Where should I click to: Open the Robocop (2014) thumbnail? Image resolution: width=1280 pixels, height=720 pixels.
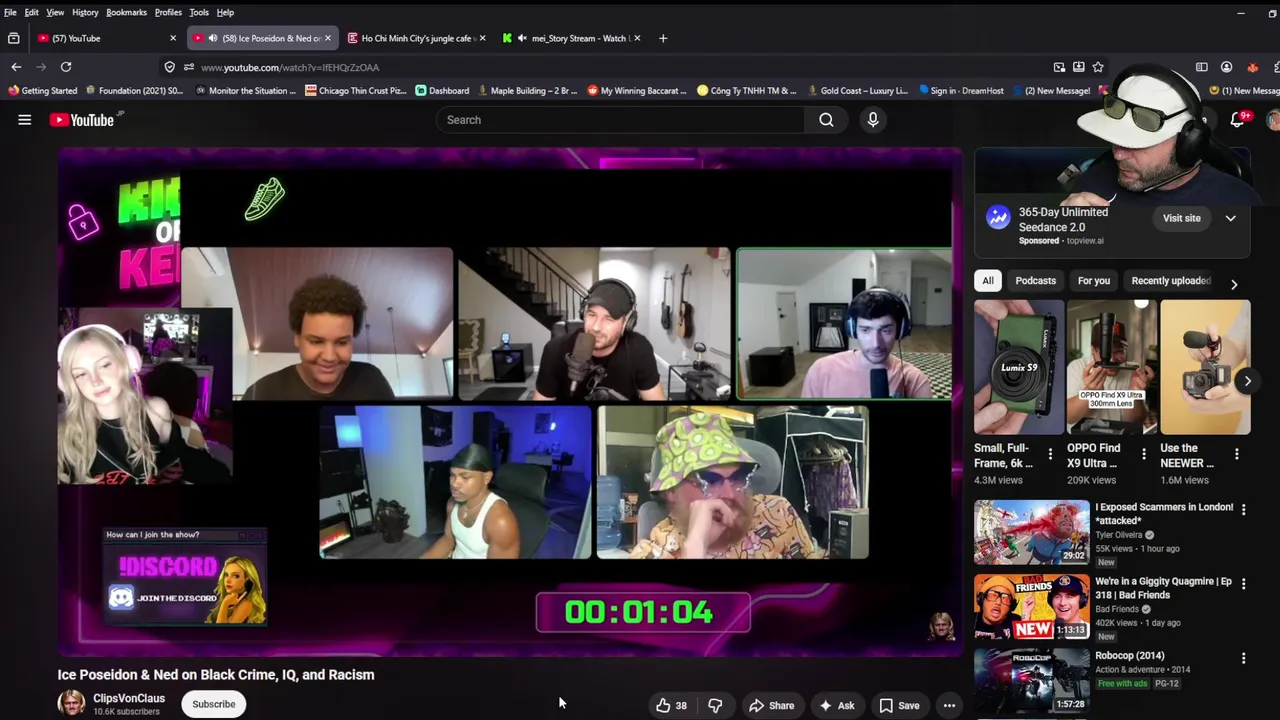1032,681
